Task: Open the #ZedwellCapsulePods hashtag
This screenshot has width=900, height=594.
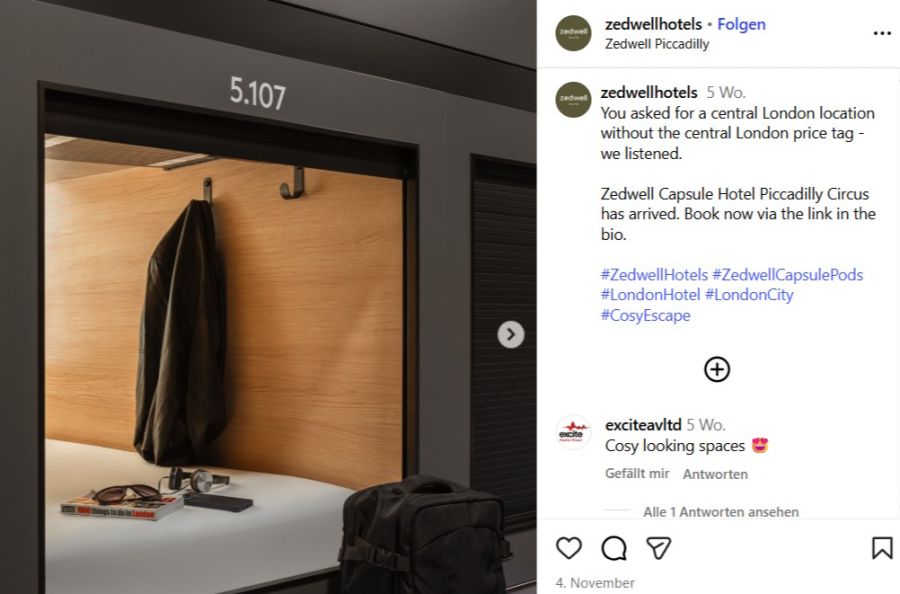Action: (x=788, y=274)
